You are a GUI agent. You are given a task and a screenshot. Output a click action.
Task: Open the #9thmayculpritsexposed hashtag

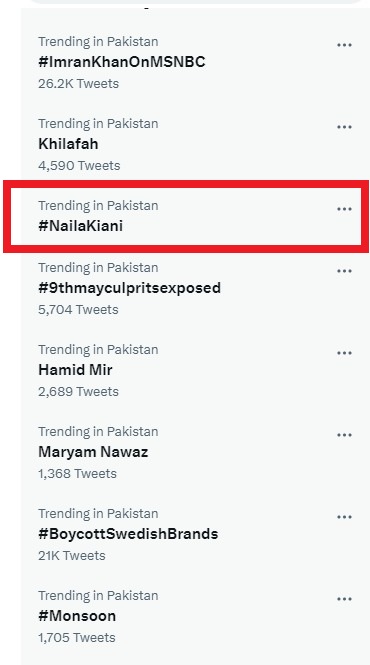click(x=129, y=288)
